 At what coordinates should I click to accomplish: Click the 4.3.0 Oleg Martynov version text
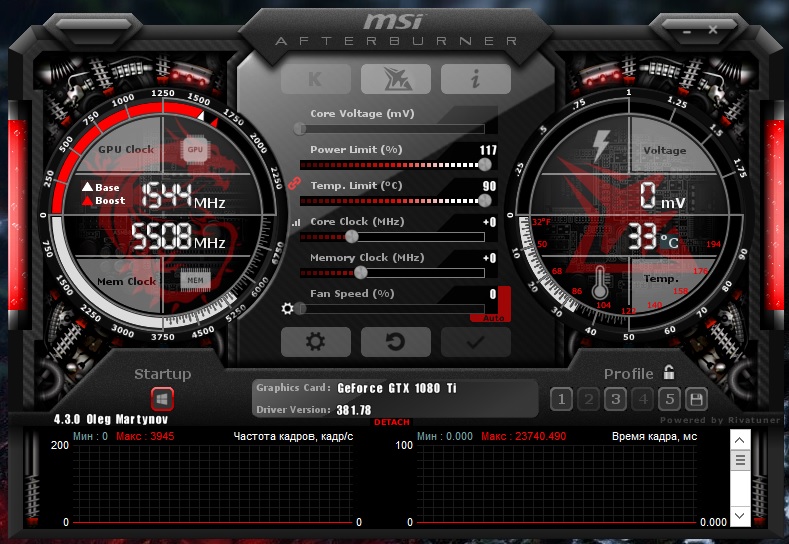pyautogui.click(x=111, y=419)
